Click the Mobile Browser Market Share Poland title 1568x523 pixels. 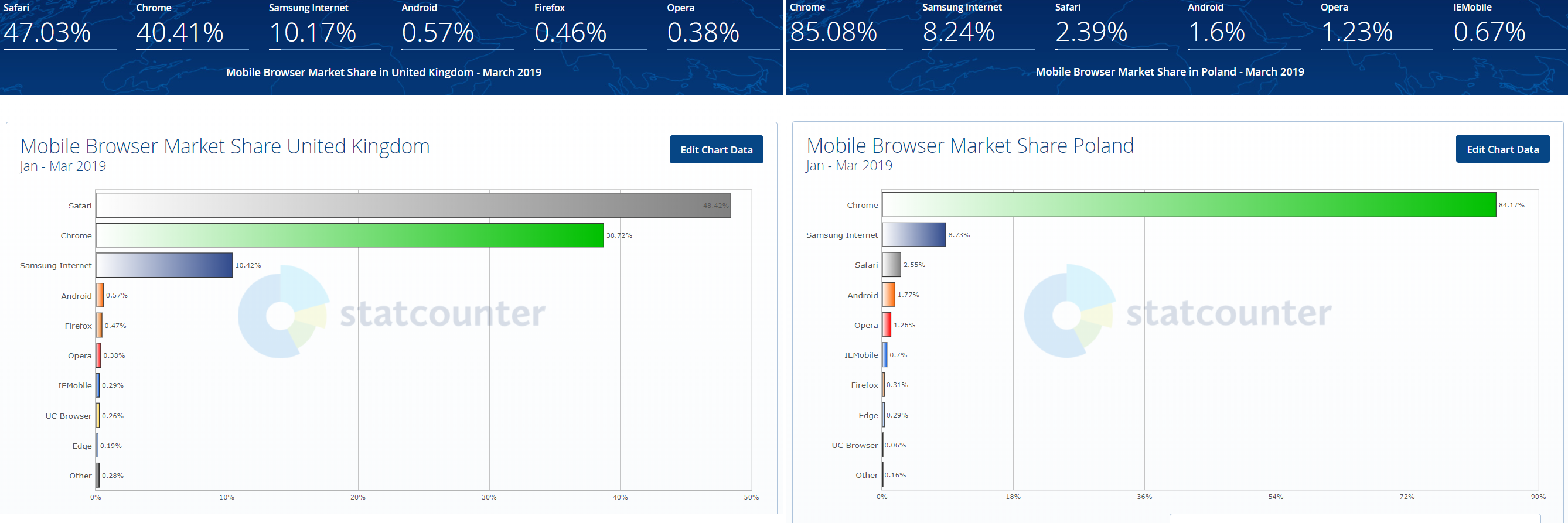pyautogui.click(x=970, y=145)
